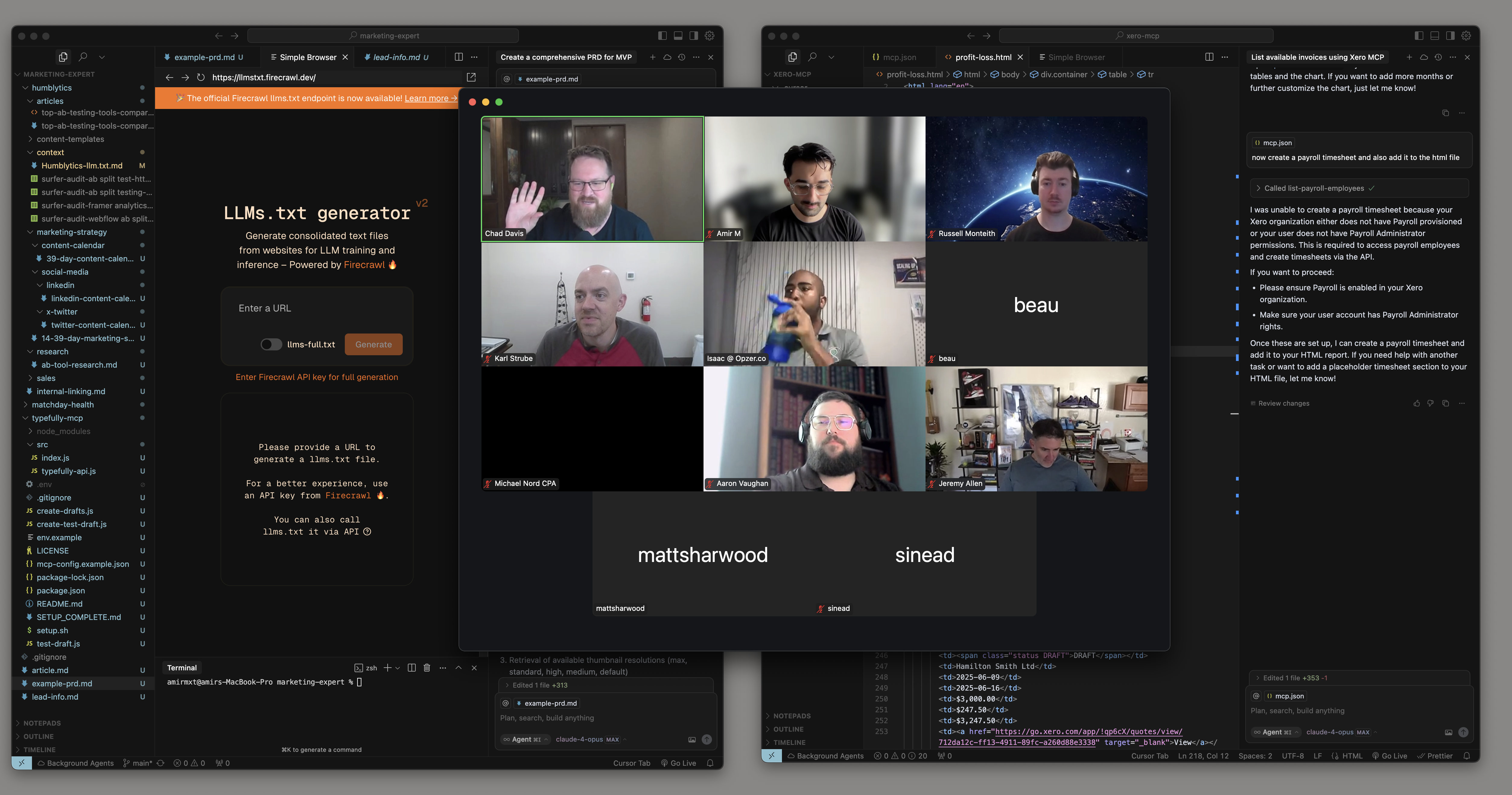The height and width of the screenshot is (795, 1512).
Task: Switch to the lead-info.md tab
Action: 396,57
